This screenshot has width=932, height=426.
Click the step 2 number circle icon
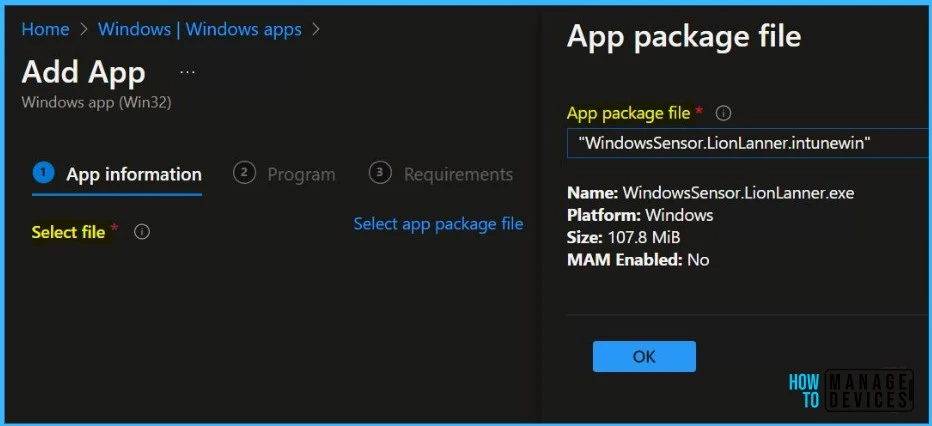click(x=244, y=173)
